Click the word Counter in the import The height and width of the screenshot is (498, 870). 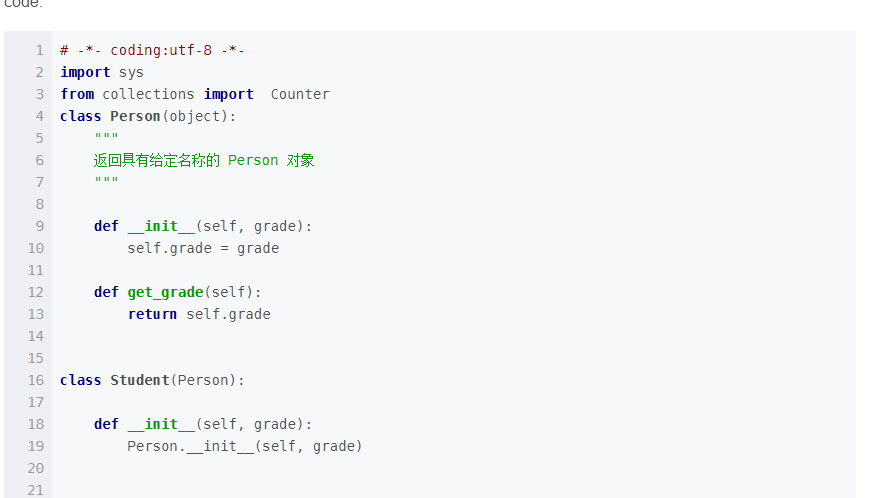point(300,94)
